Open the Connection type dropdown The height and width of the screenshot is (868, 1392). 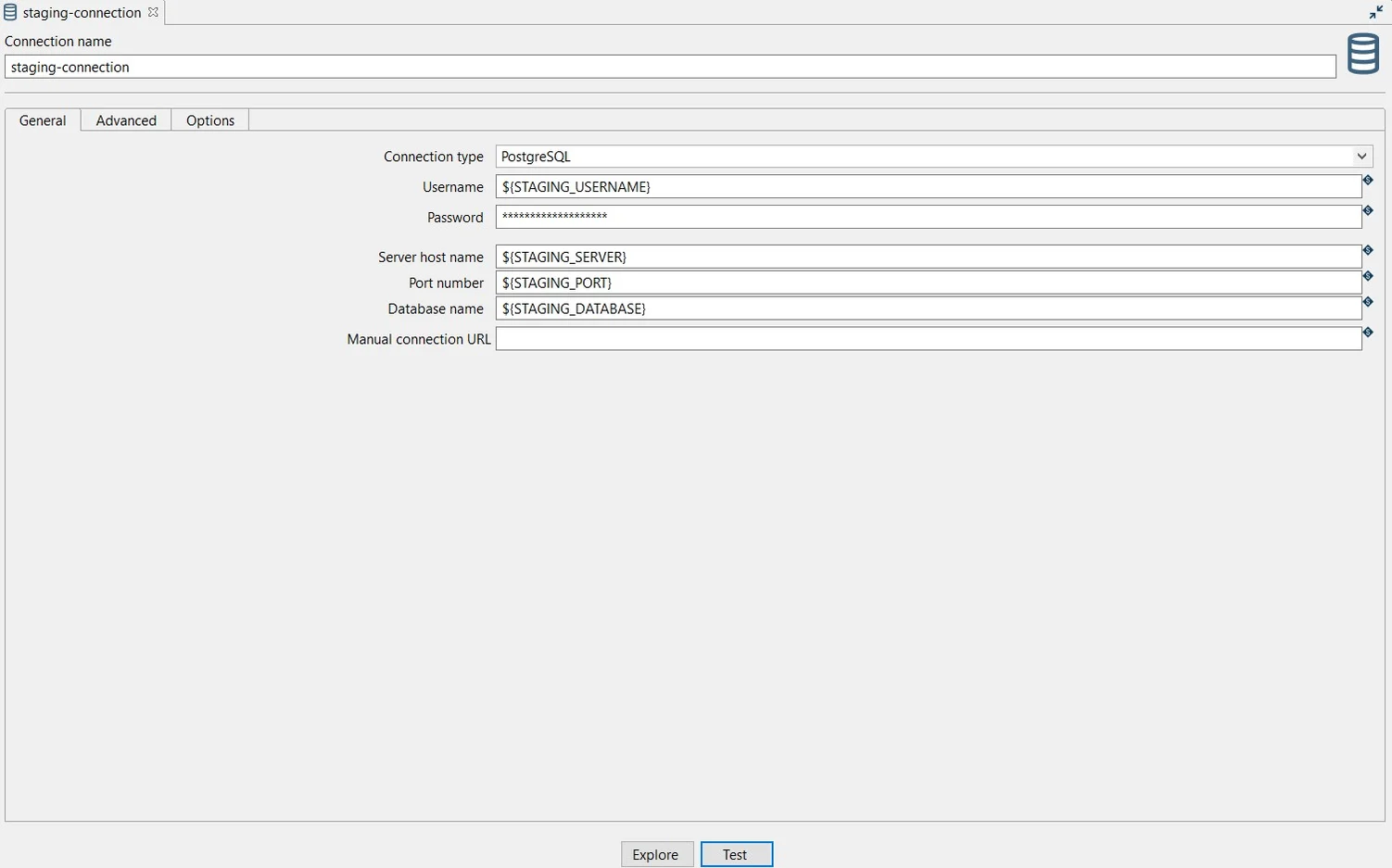1360,156
